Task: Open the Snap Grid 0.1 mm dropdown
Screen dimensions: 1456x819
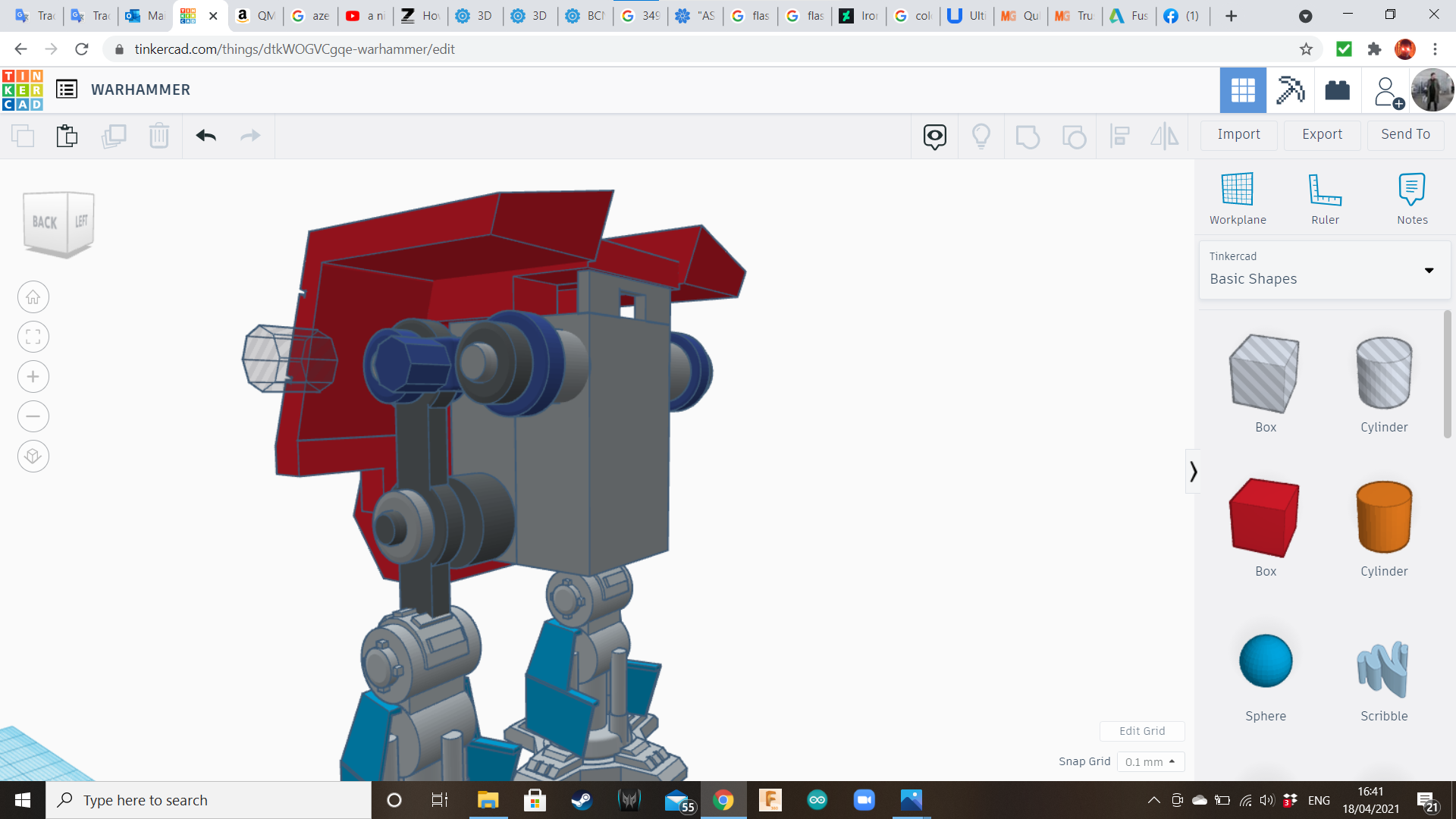Action: click(x=1150, y=762)
